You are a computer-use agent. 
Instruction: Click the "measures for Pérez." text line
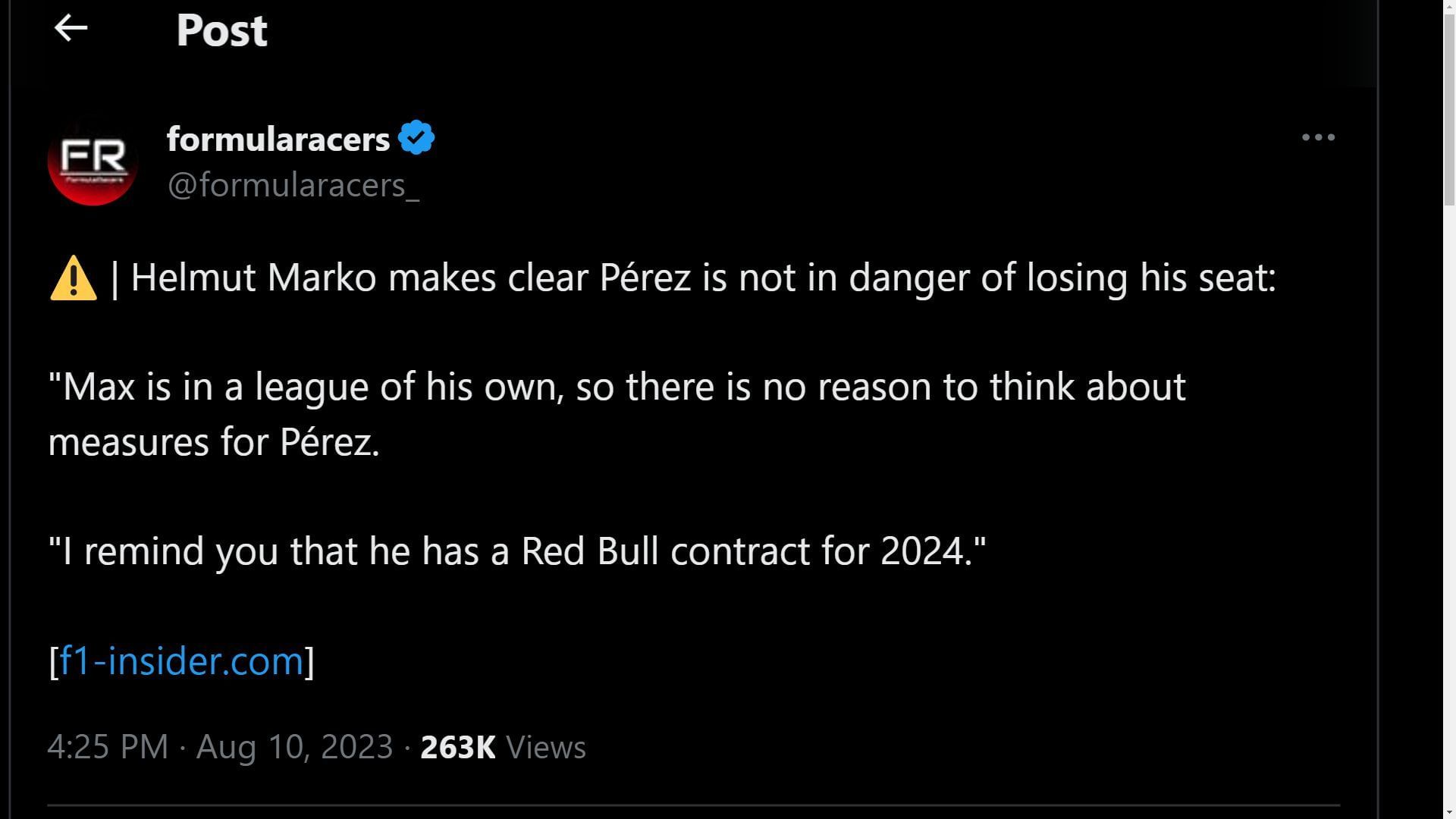click(x=214, y=442)
